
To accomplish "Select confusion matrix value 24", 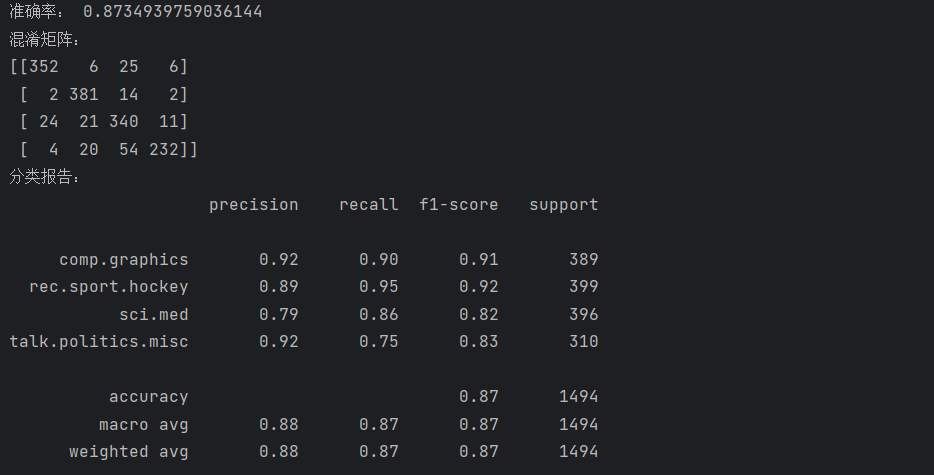I will point(49,122).
